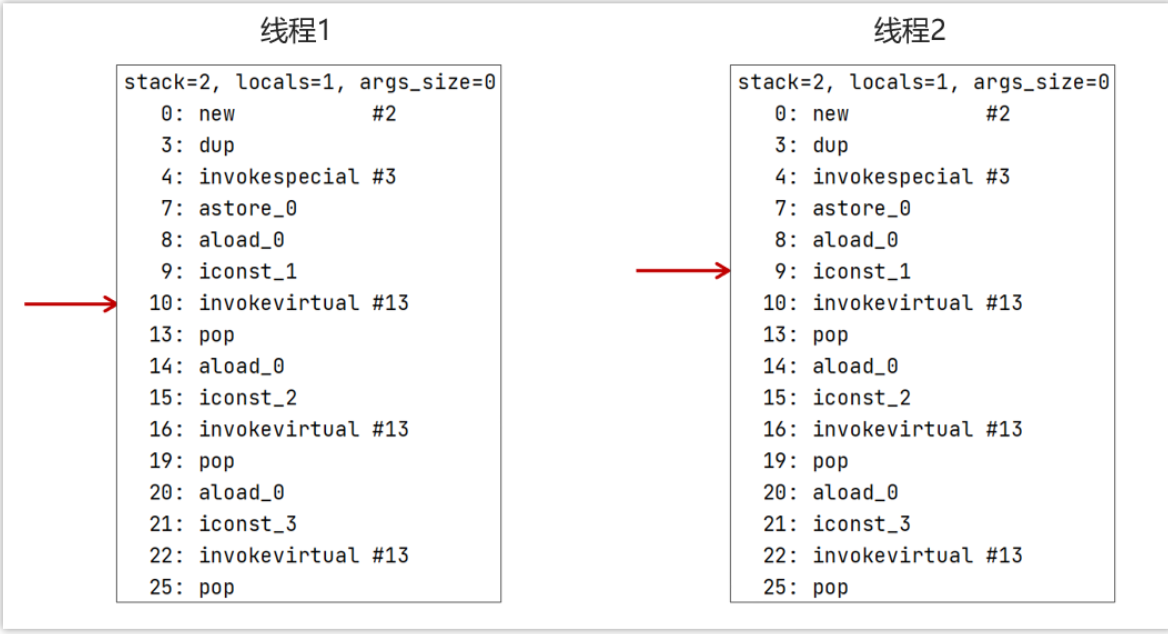
Task: Click thread 1 line 15: iconst_2
Action: tap(223, 398)
